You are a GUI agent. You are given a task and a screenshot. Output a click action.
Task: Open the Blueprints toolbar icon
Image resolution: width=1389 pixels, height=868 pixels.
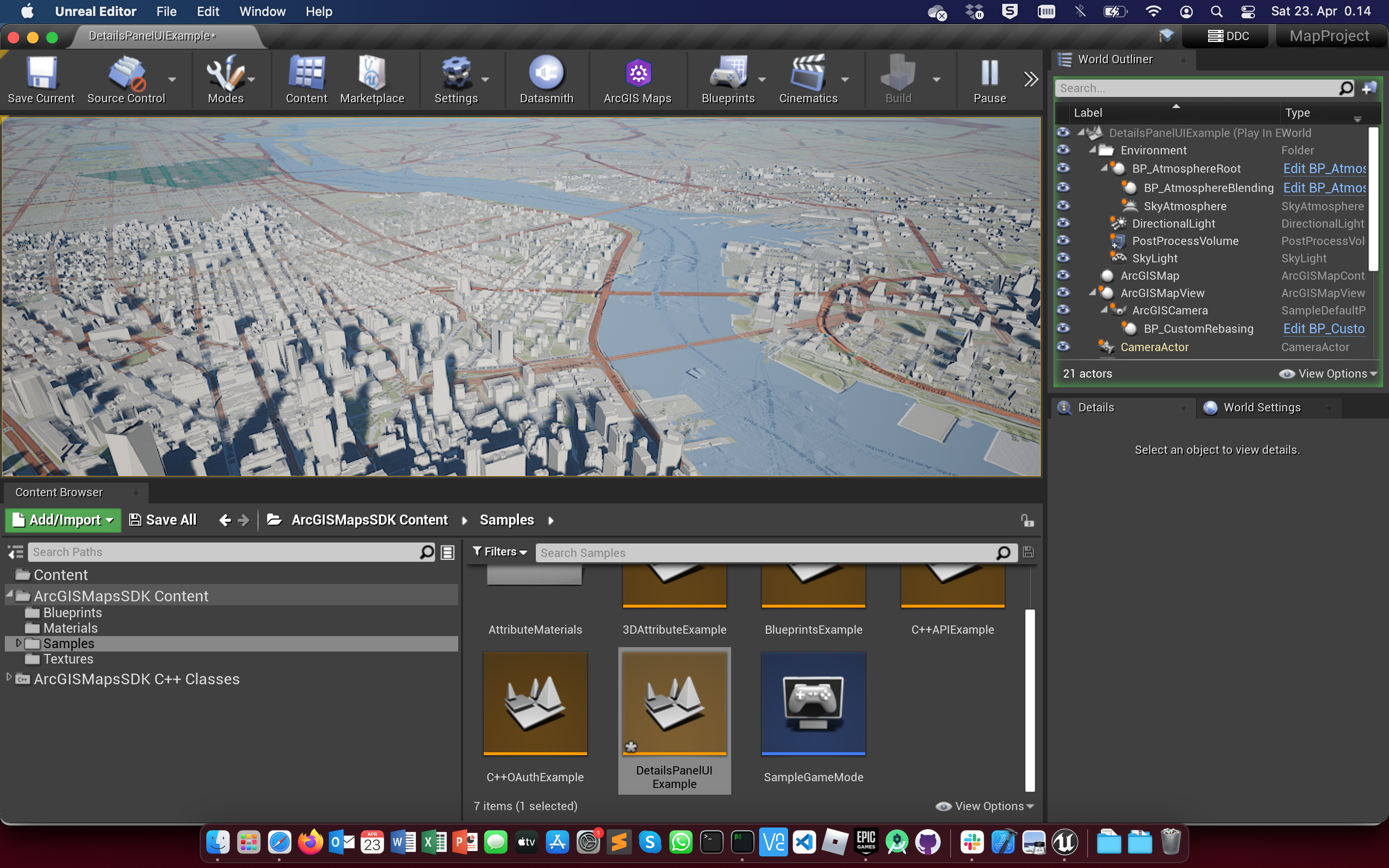pos(728,79)
